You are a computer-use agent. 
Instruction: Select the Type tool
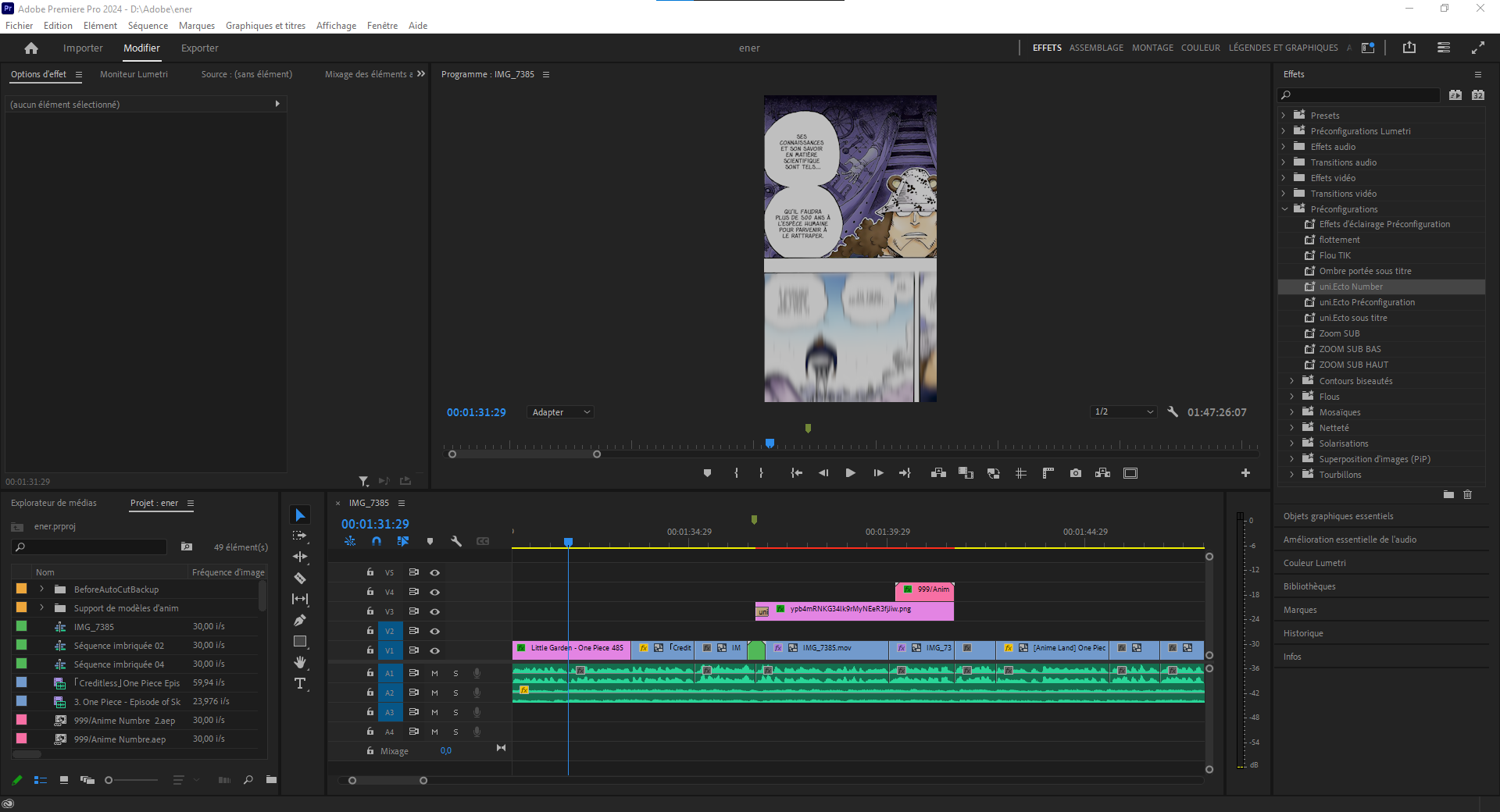point(300,683)
